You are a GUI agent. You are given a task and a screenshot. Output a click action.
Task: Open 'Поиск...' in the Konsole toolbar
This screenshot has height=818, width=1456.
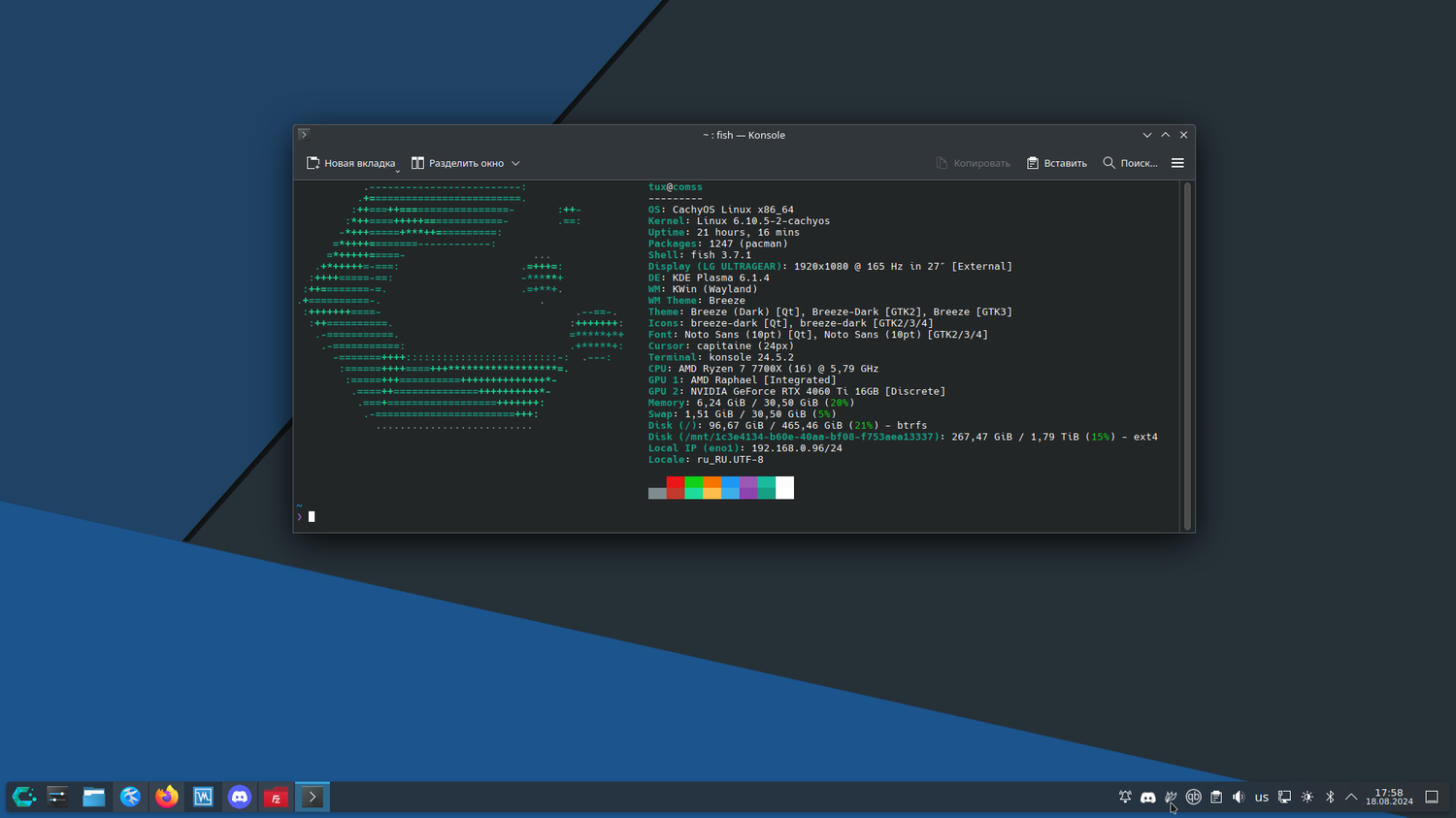[1130, 163]
